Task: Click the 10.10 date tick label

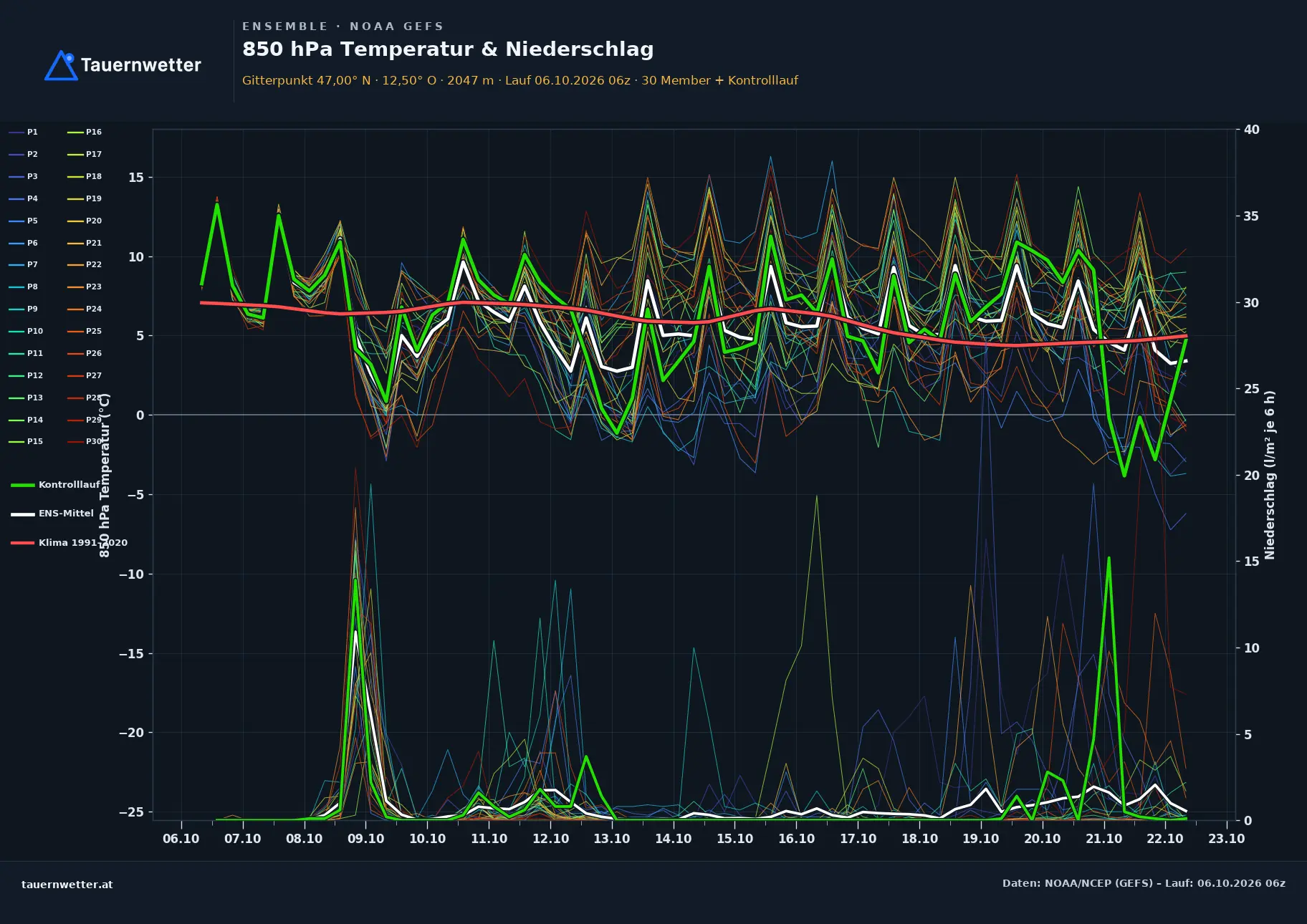Action: [x=428, y=839]
